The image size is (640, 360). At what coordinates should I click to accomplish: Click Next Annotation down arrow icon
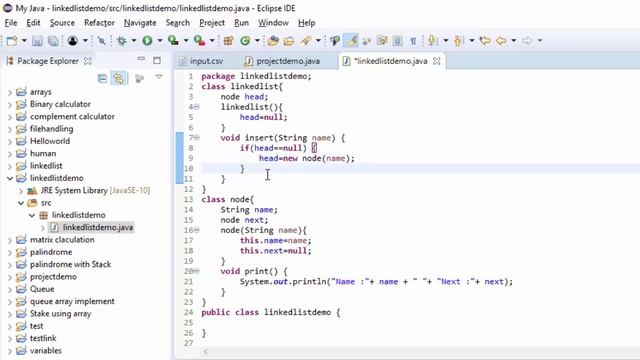(x=433, y=40)
